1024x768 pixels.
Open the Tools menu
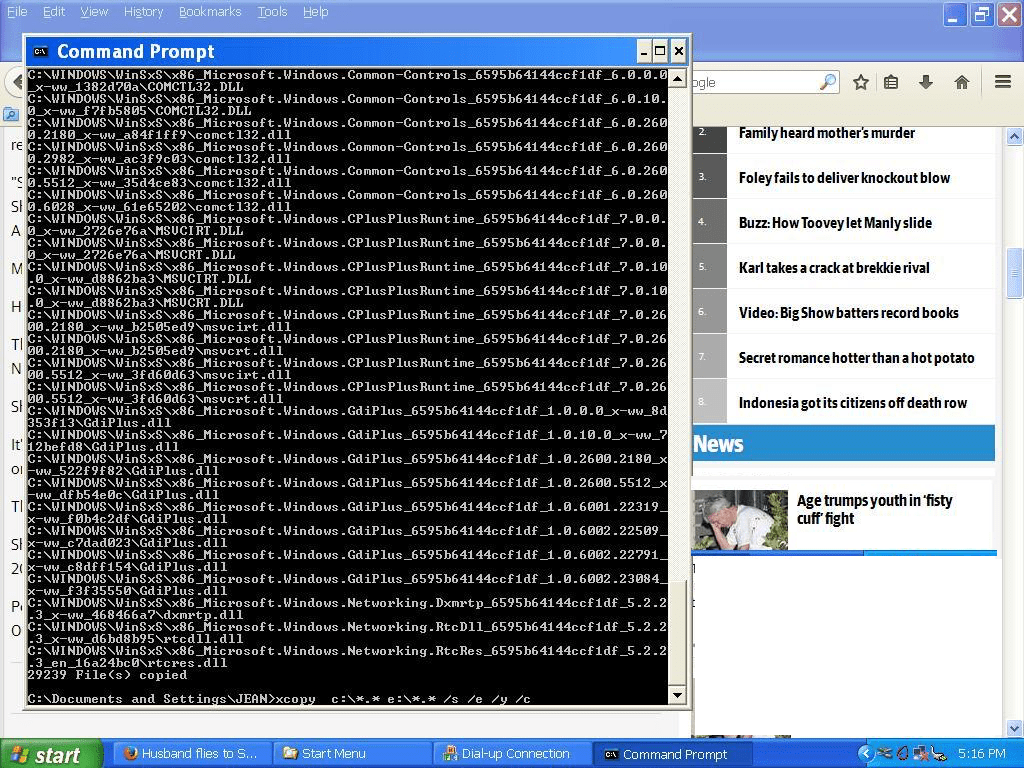[272, 11]
